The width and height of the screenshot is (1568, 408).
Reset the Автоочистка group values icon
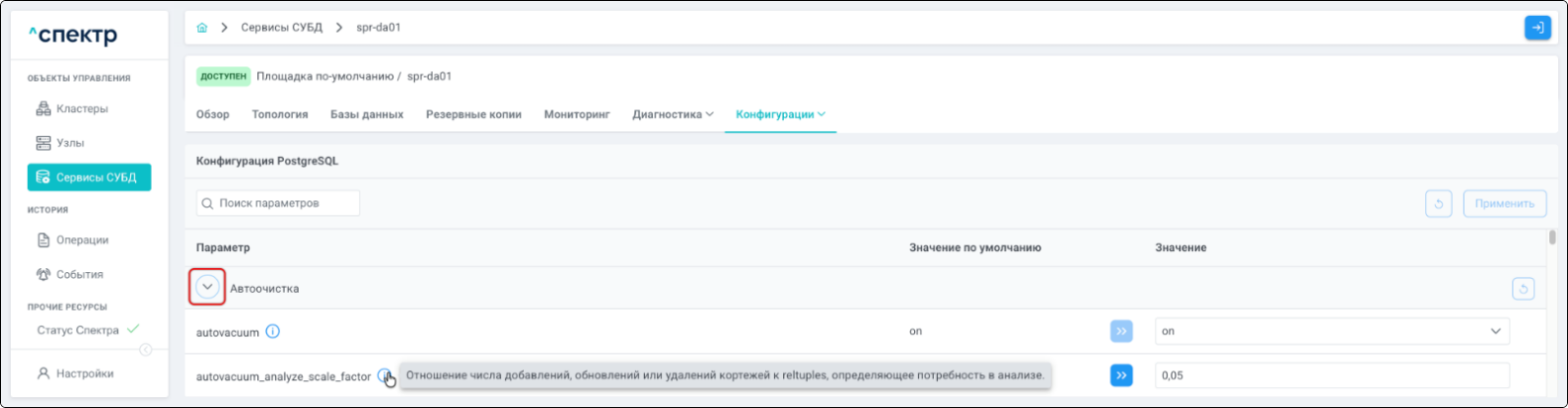[x=1522, y=289]
